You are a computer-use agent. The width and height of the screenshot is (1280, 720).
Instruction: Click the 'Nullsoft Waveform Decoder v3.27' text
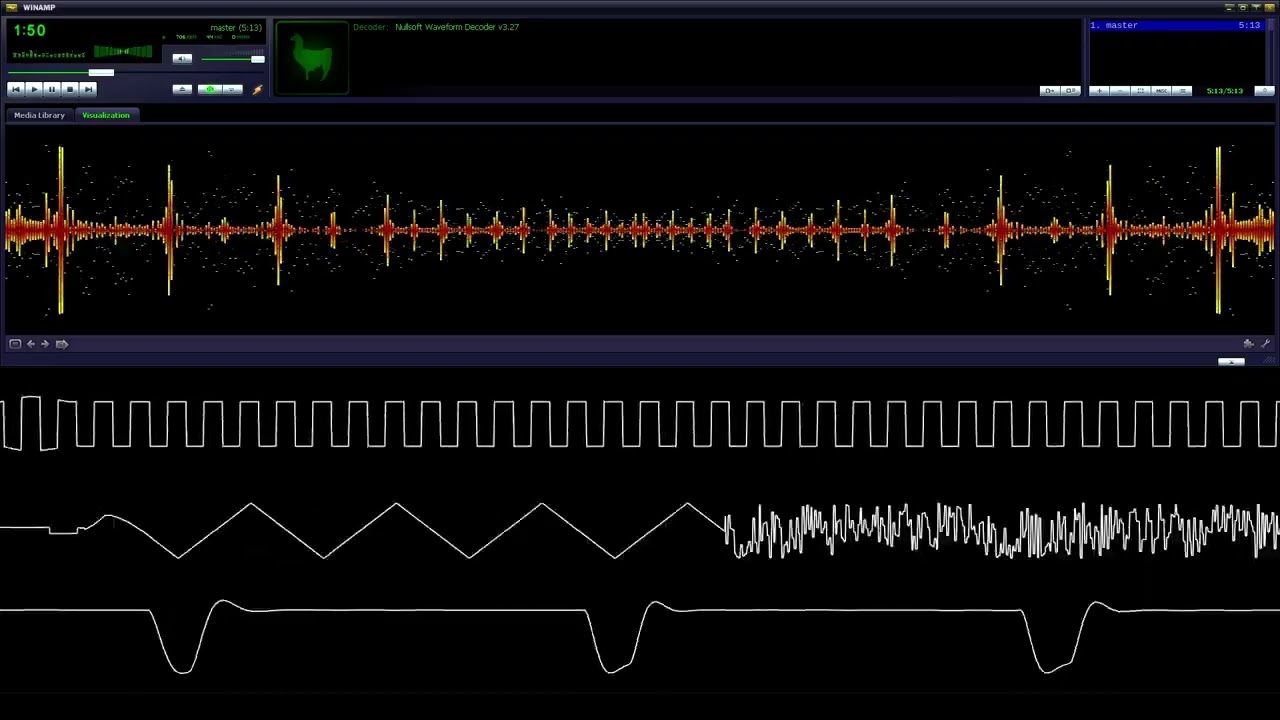click(x=457, y=27)
